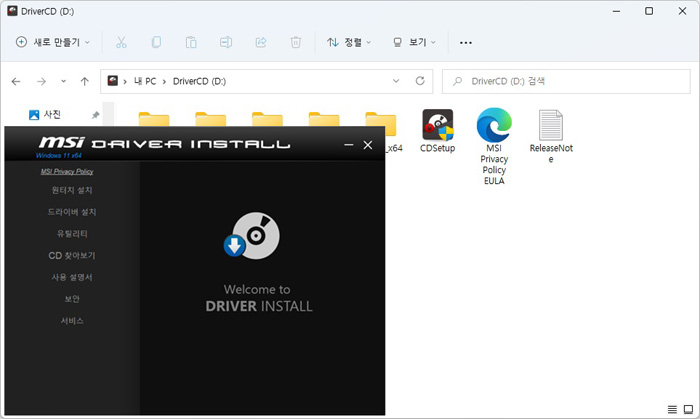The height and width of the screenshot is (419, 700).
Task: Select the ReleaseNote text file
Action: (x=551, y=137)
